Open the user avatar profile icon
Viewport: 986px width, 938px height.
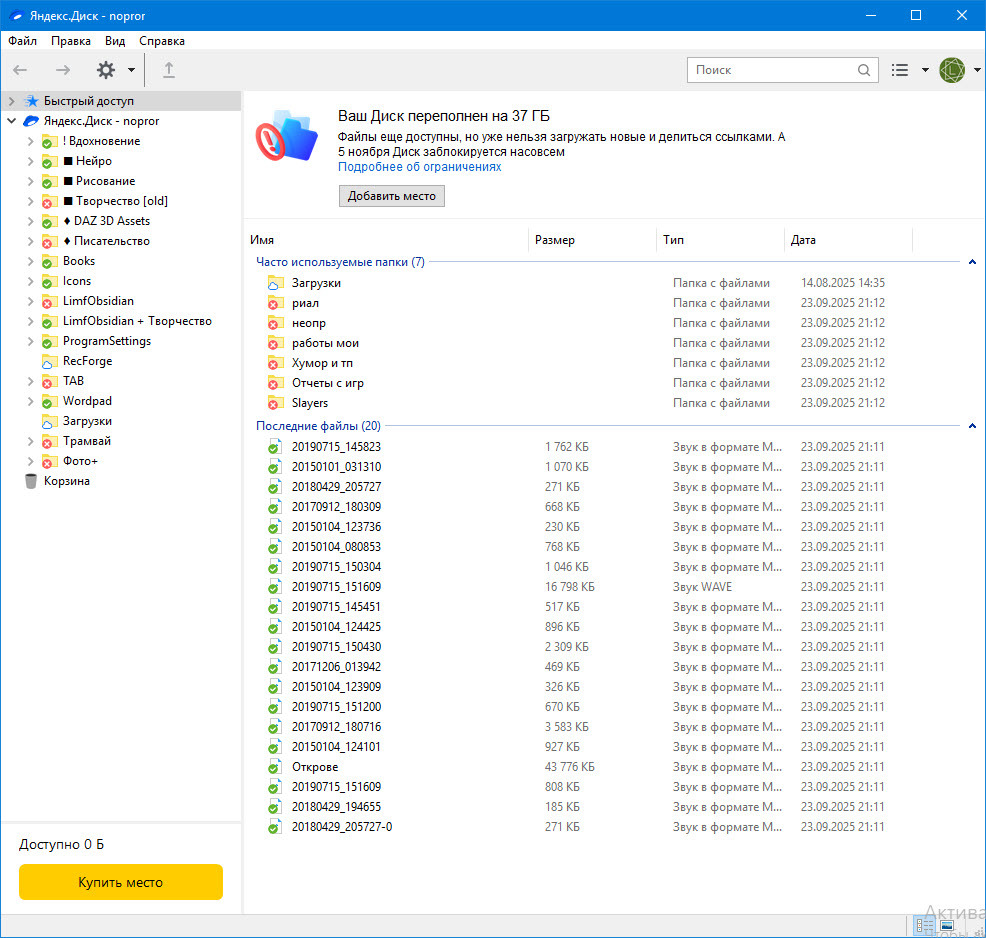point(952,70)
